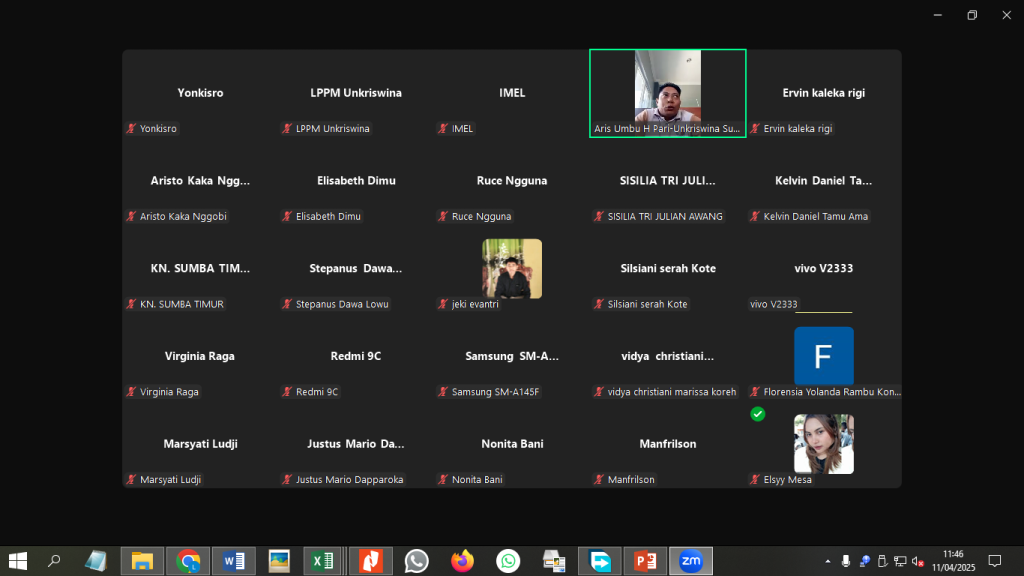1024x576 pixels.
Task: Open the Windows notification center
Action: (x=995, y=561)
